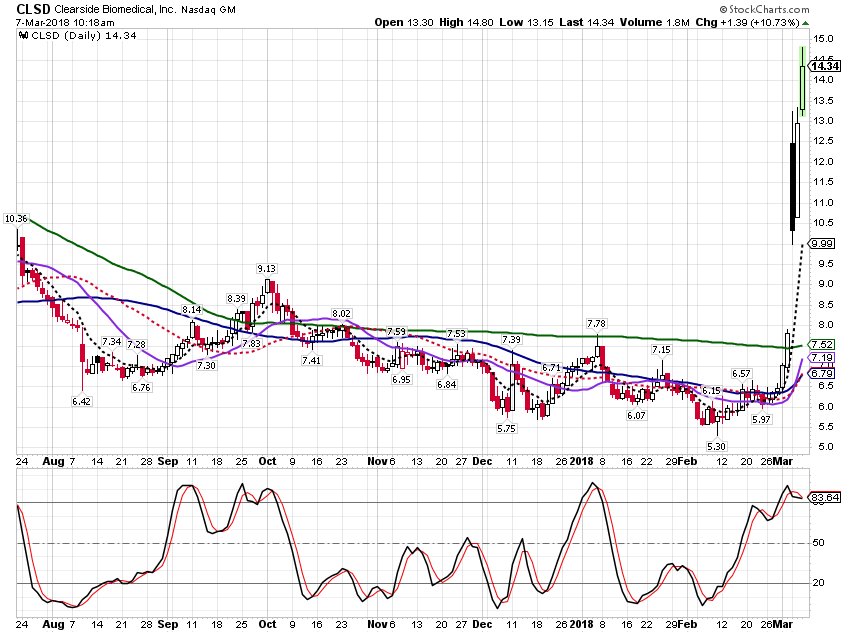Image resolution: width=850 pixels, height=633 pixels.
Task: Click the 83.64 stochastic value tag
Action: pyautogui.click(x=825, y=498)
